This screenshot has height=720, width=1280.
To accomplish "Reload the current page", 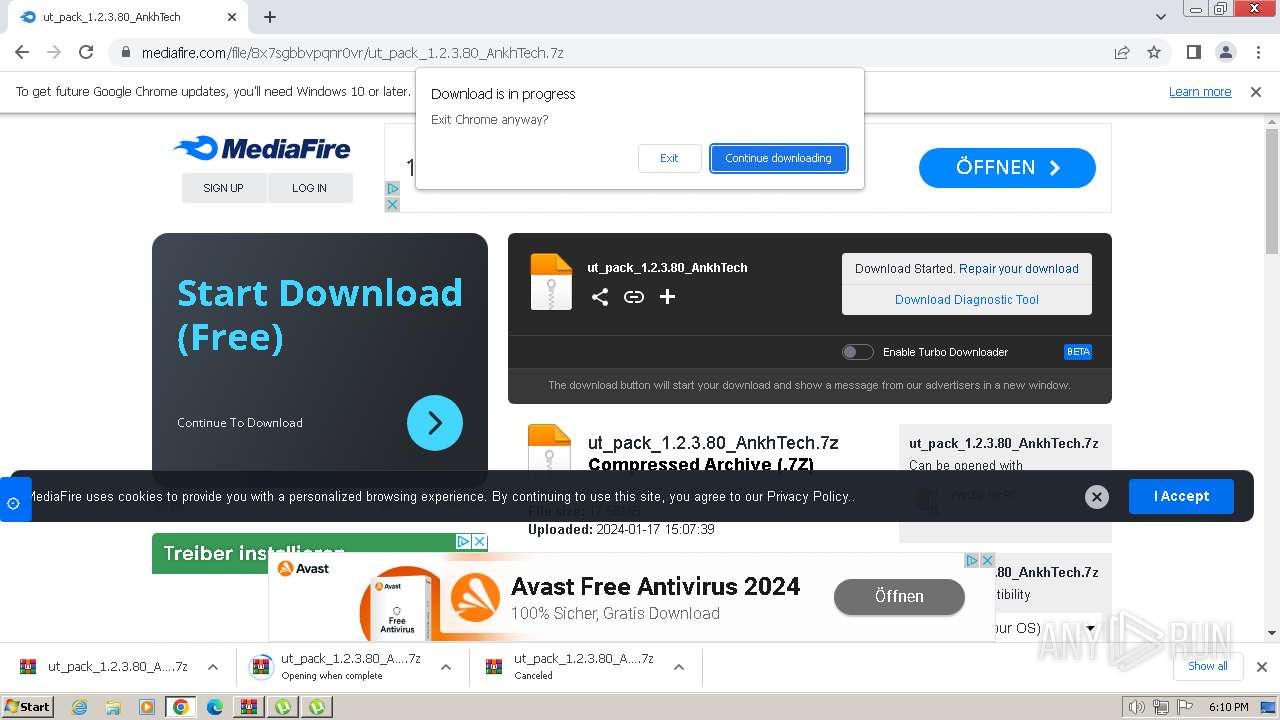I will tap(86, 52).
